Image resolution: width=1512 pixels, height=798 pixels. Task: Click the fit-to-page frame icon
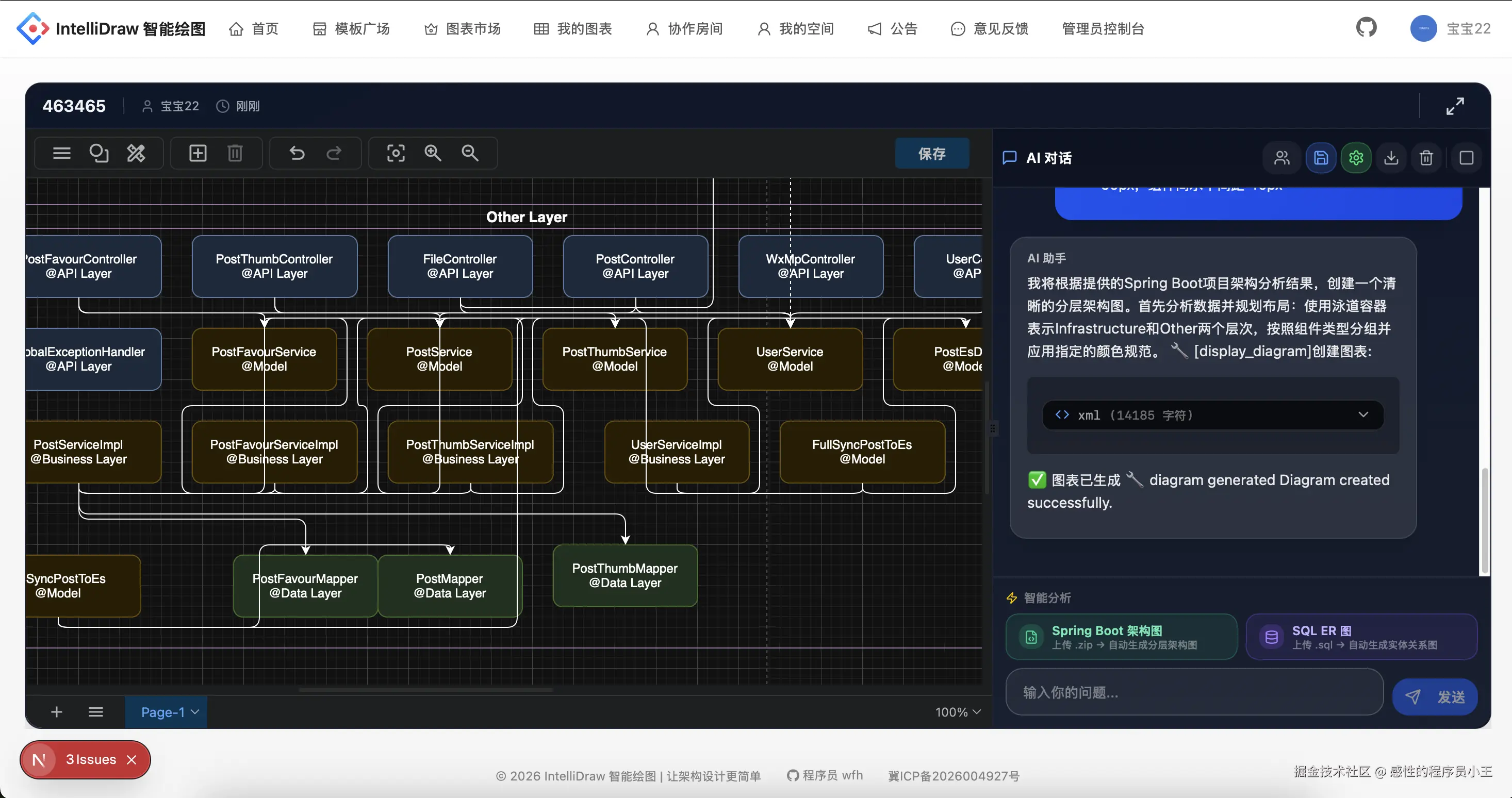(396, 153)
